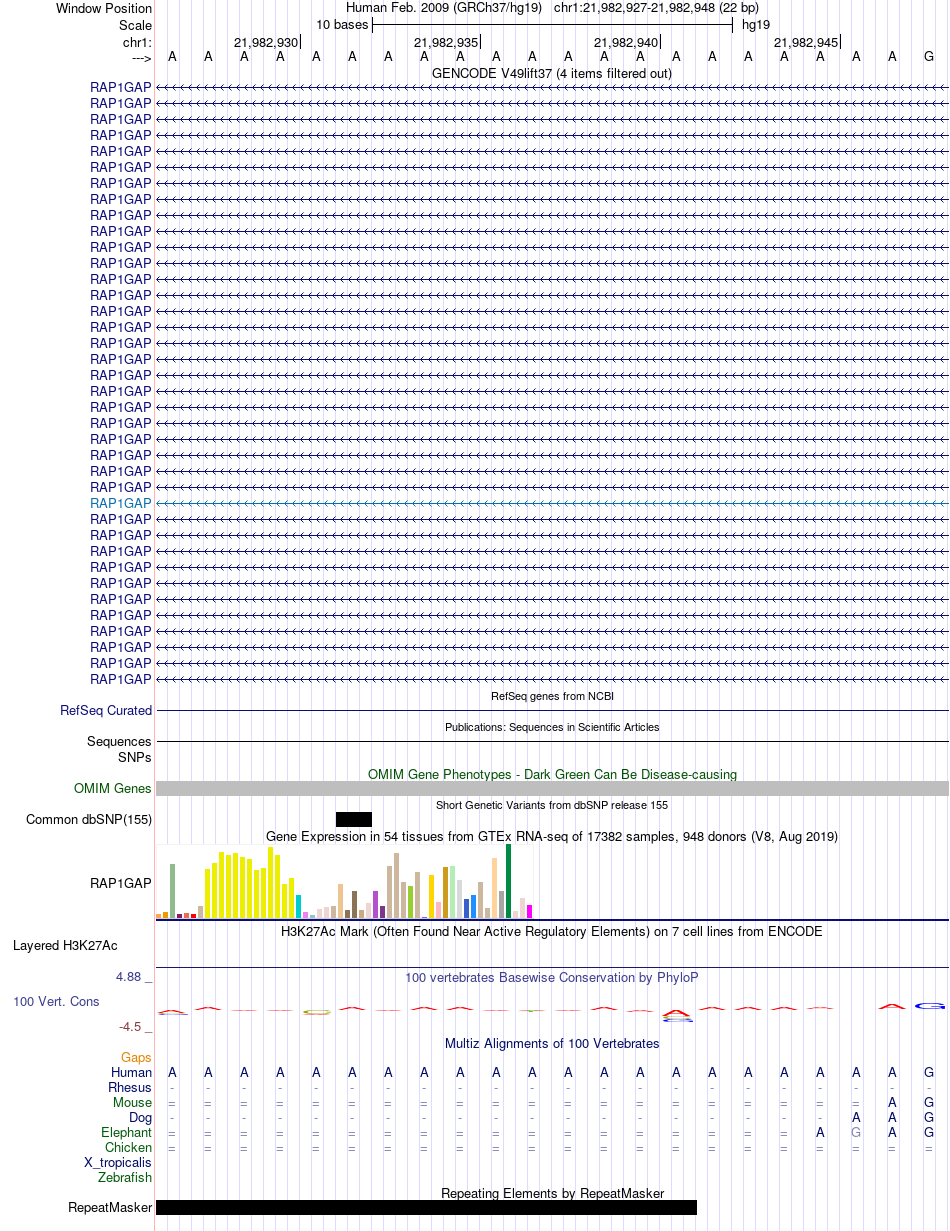Click the RefSeq Curated blue intron line
Viewport: 950px width, 1231px height.
tap(552, 710)
